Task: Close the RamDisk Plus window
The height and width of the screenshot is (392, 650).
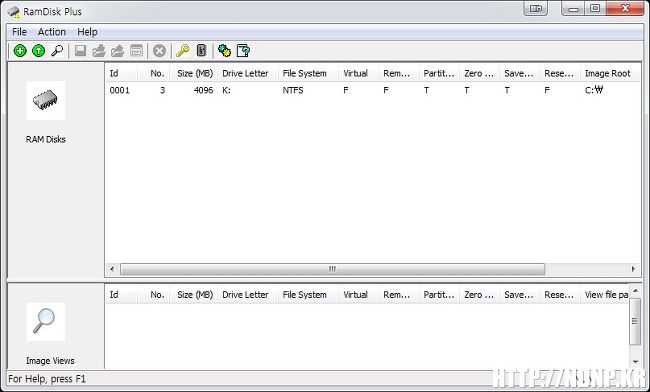Action: point(625,8)
